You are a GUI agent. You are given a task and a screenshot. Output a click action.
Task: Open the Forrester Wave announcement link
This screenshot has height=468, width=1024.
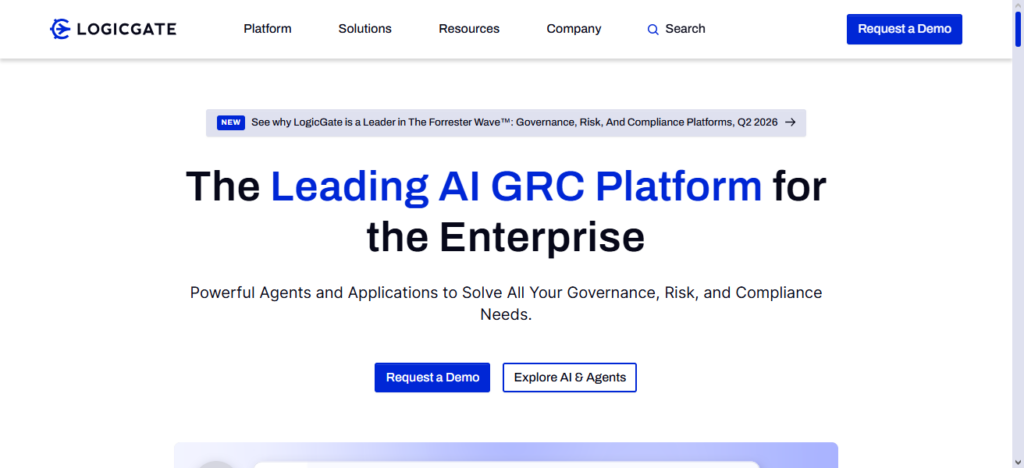pyautogui.click(x=505, y=123)
